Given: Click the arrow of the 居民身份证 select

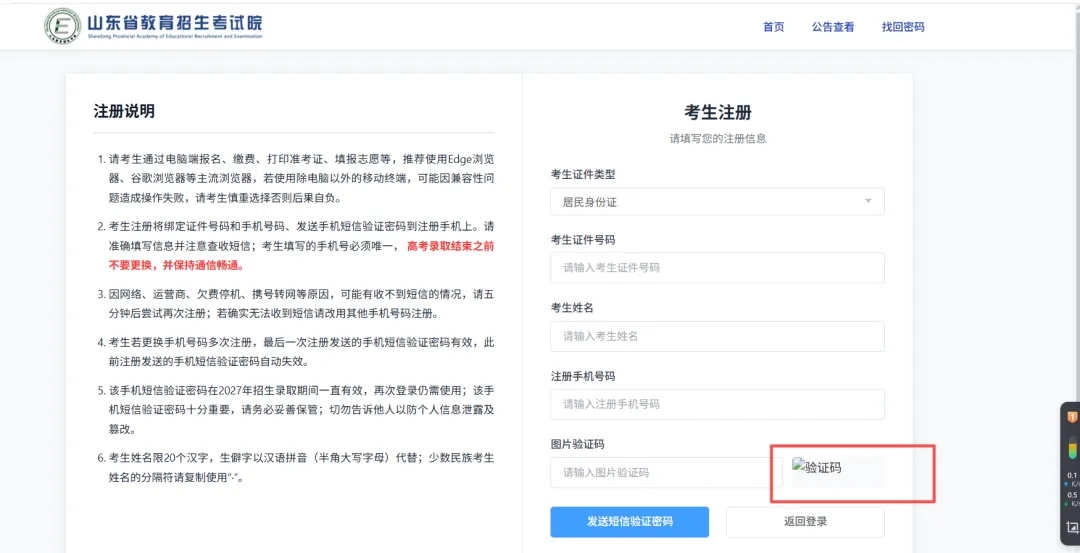Looking at the screenshot, I should tap(868, 201).
